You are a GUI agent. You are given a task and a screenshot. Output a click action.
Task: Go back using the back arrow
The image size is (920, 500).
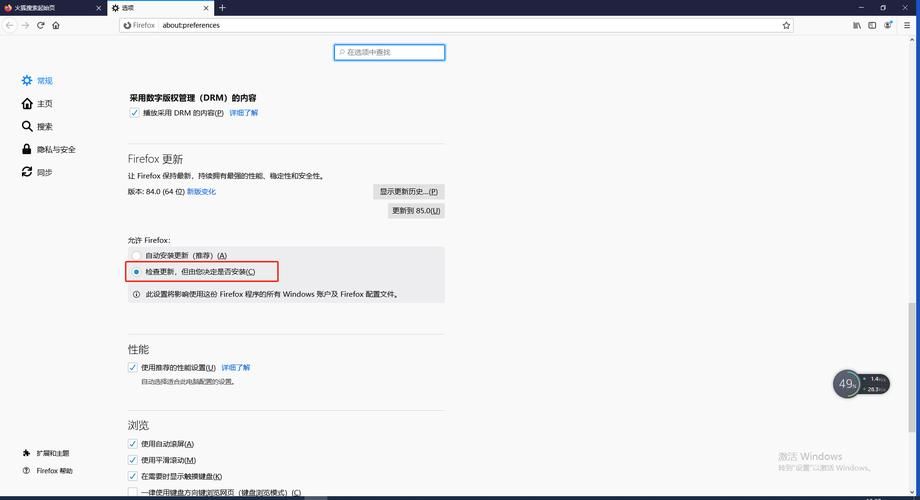tap(9, 25)
